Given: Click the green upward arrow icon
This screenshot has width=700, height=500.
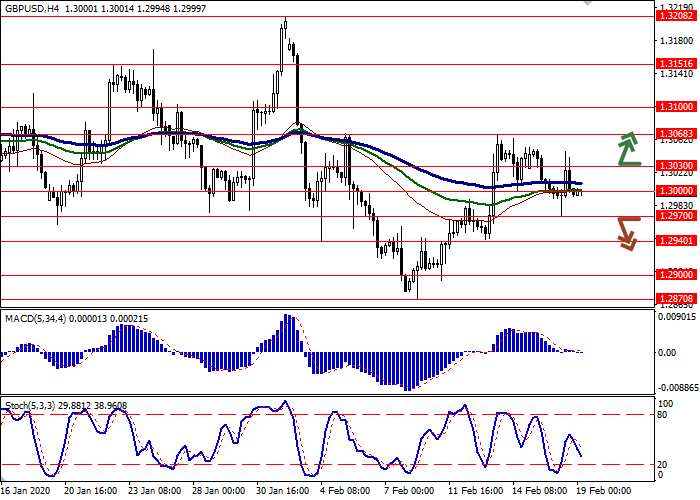Looking at the screenshot, I should (x=627, y=148).
